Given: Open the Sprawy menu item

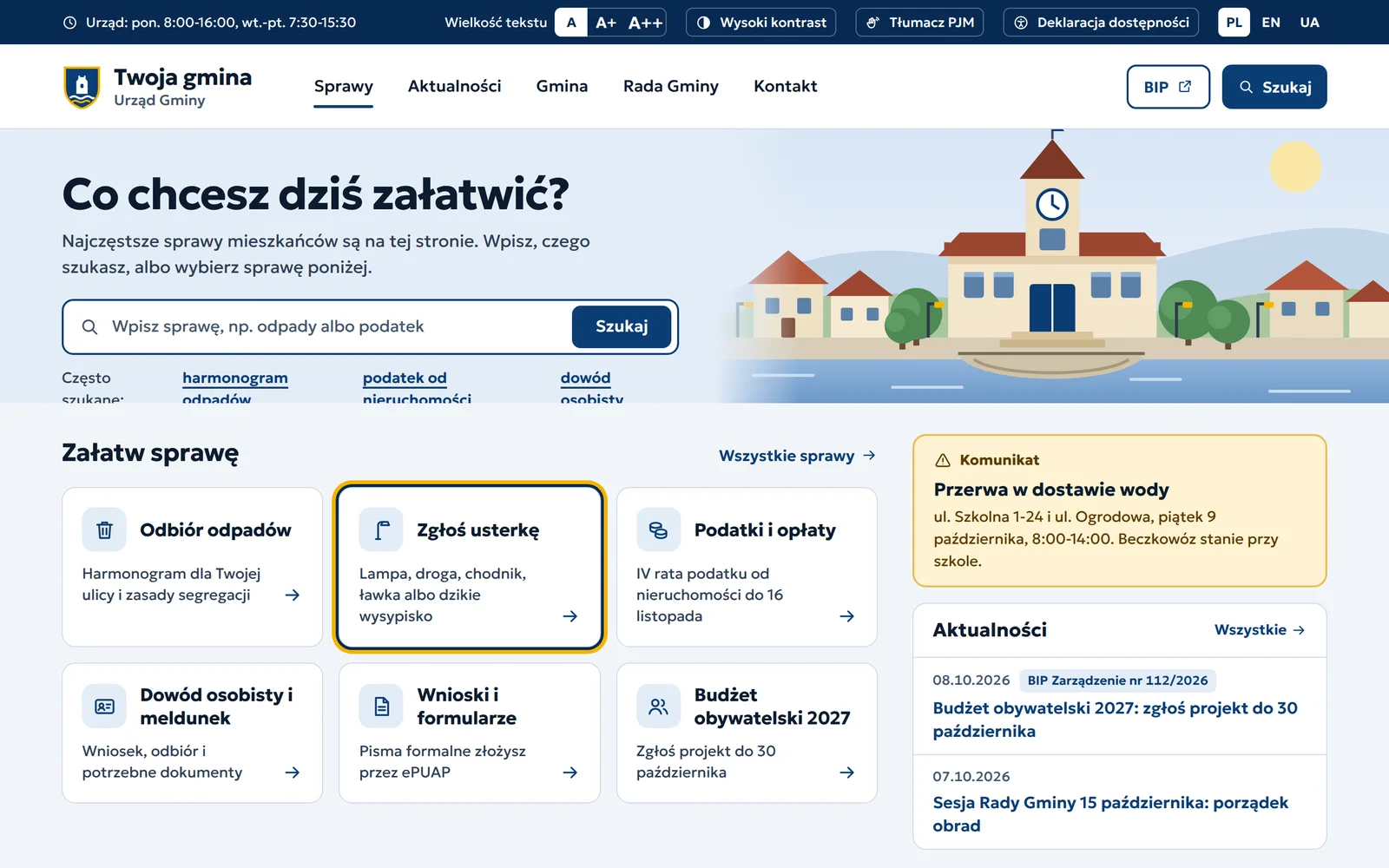Looking at the screenshot, I should pyautogui.click(x=344, y=86).
